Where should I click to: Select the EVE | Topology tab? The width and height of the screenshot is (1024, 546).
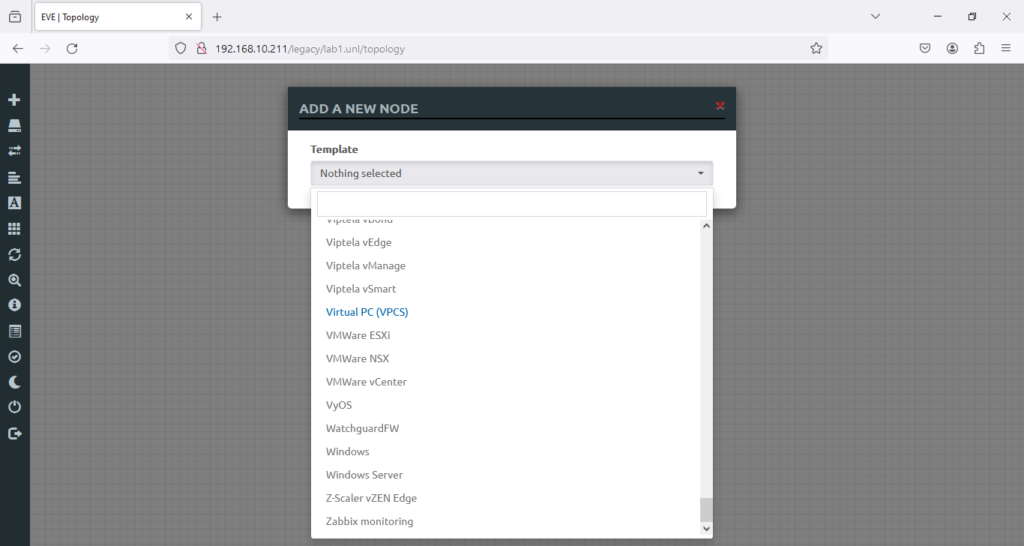pos(118,17)
